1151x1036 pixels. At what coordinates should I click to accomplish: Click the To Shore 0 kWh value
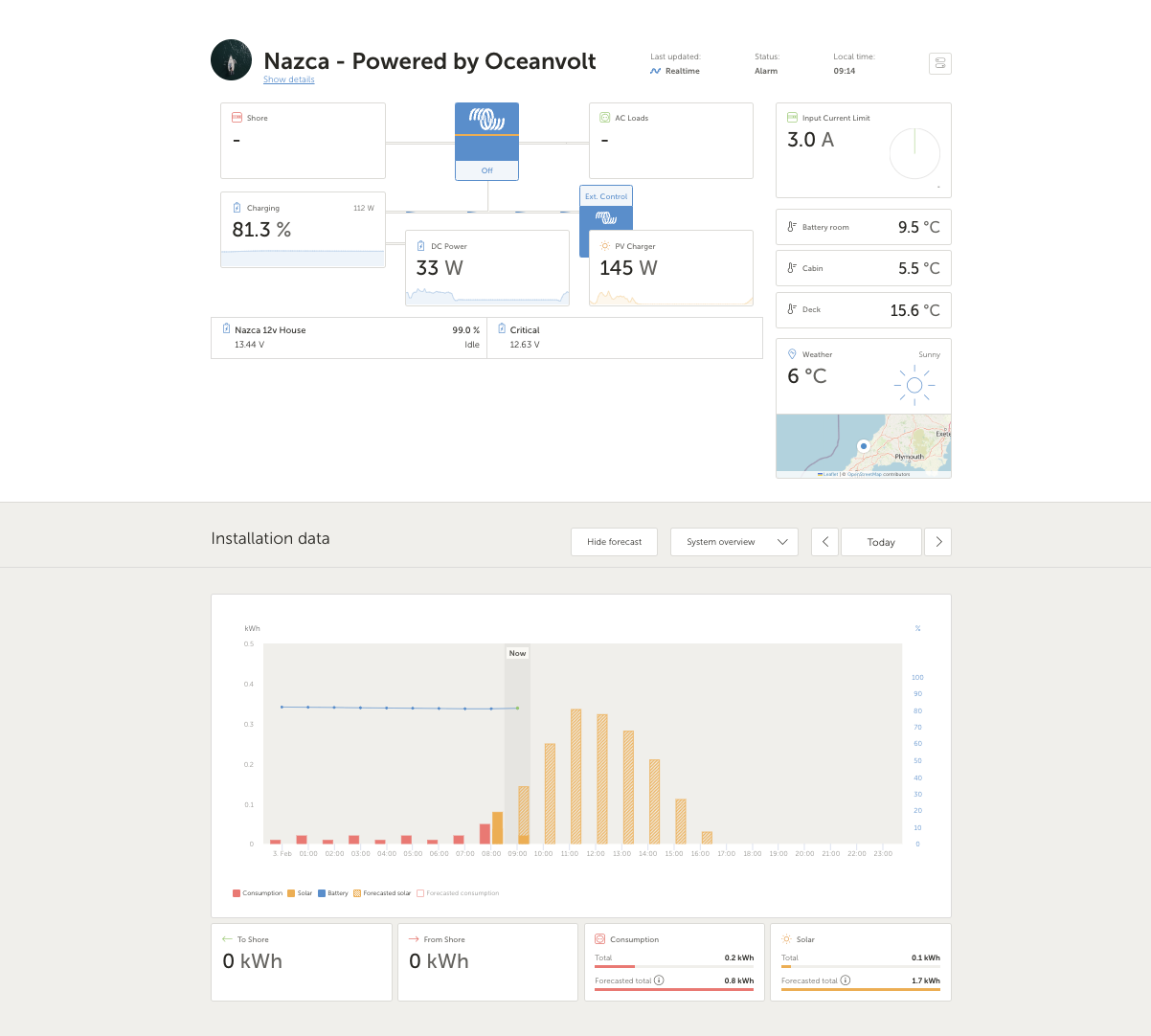pos(253,961)
